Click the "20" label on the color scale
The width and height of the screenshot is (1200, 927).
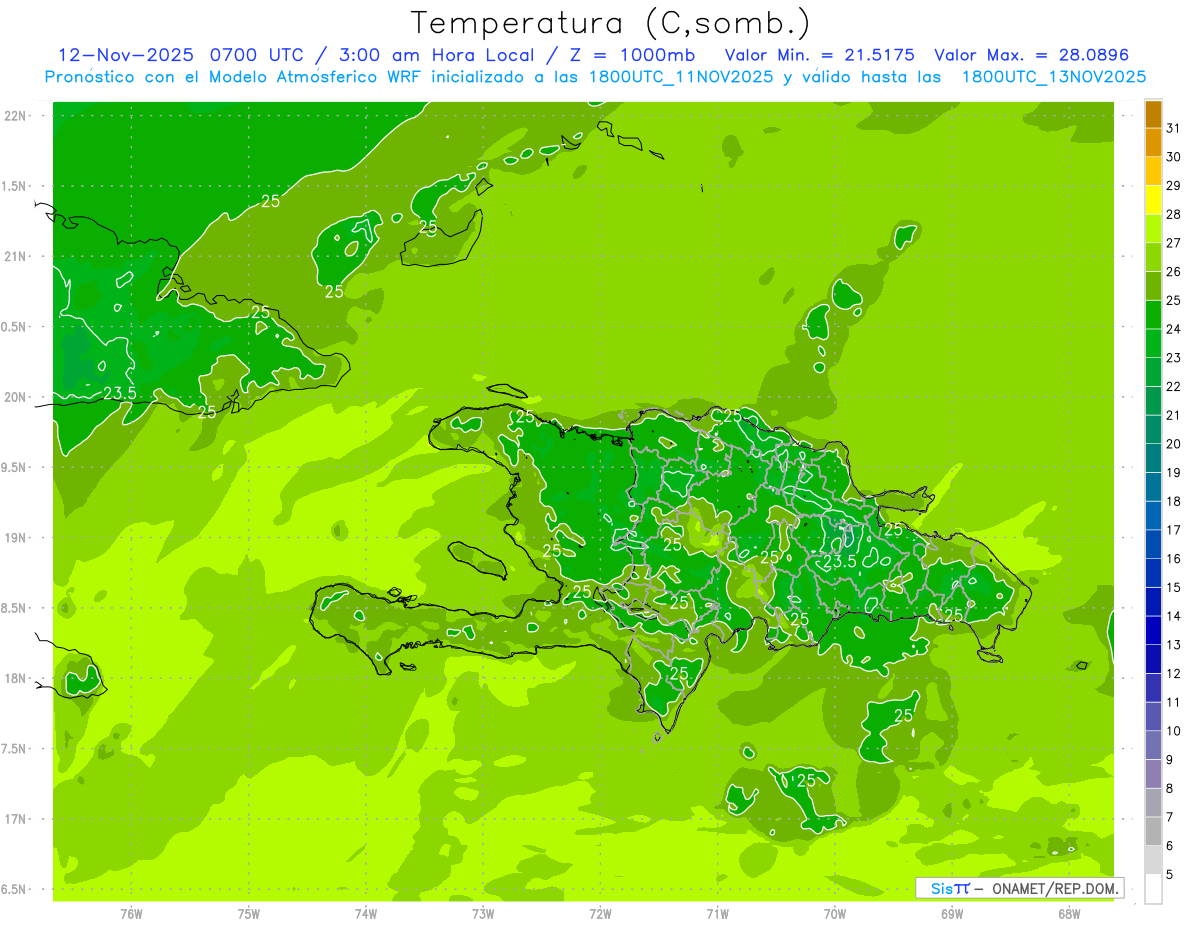1174,444
